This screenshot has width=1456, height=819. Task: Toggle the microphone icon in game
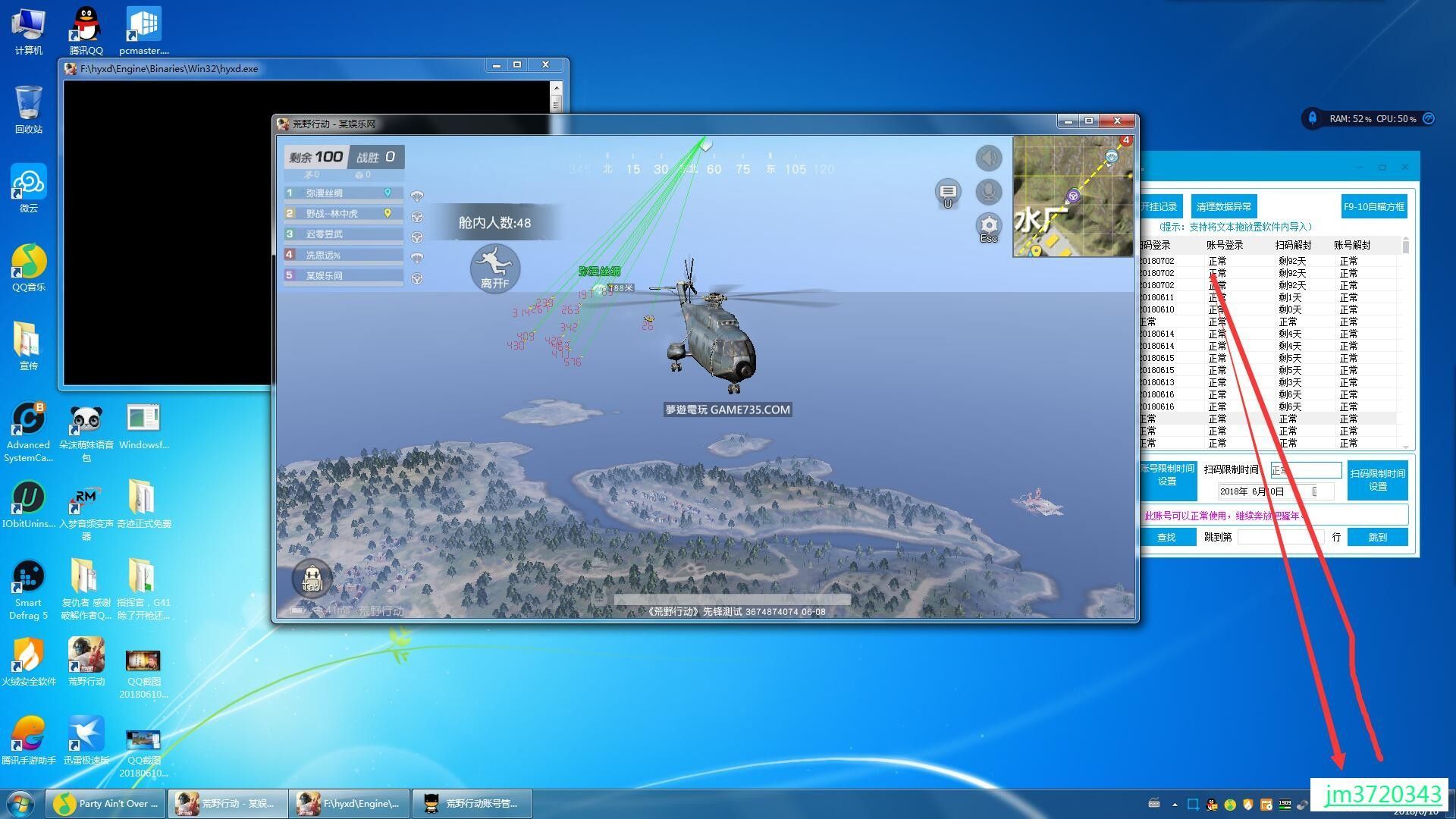coord(988,192)
